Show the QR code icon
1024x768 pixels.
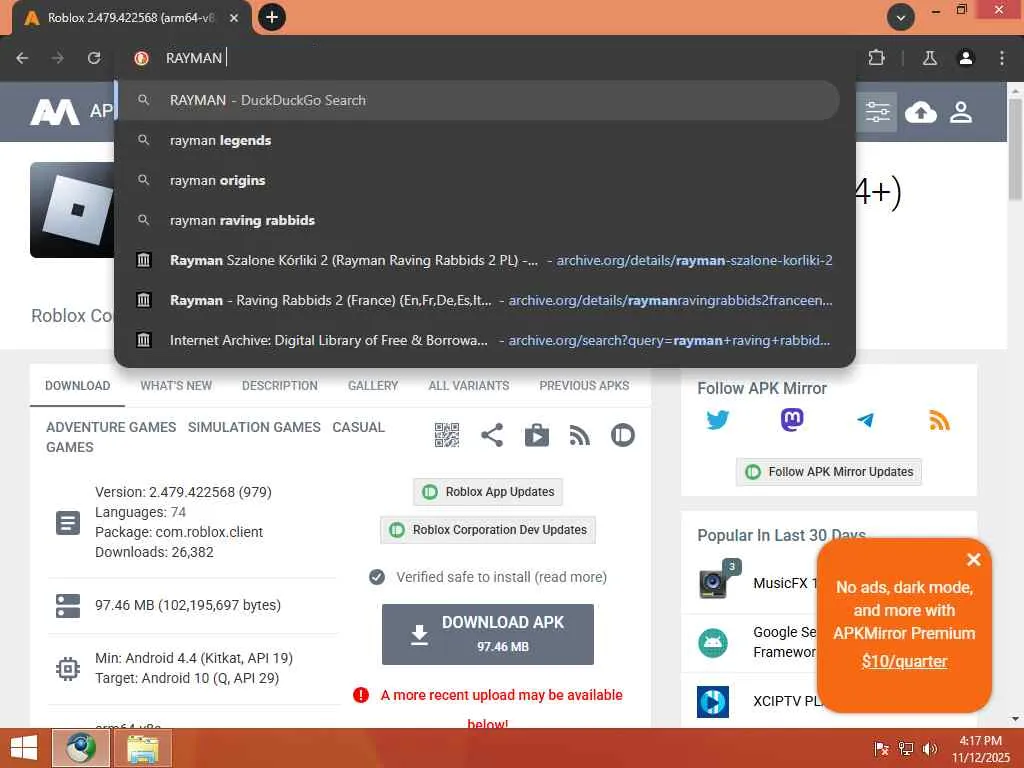(x=447, y=435)
